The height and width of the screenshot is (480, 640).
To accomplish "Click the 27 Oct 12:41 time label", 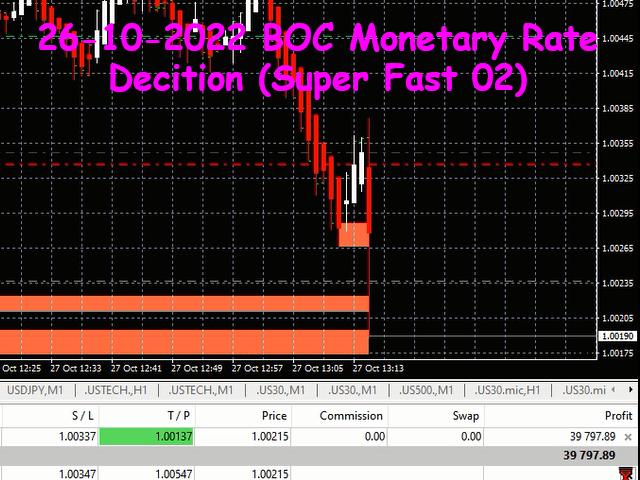I will [136, 369].
